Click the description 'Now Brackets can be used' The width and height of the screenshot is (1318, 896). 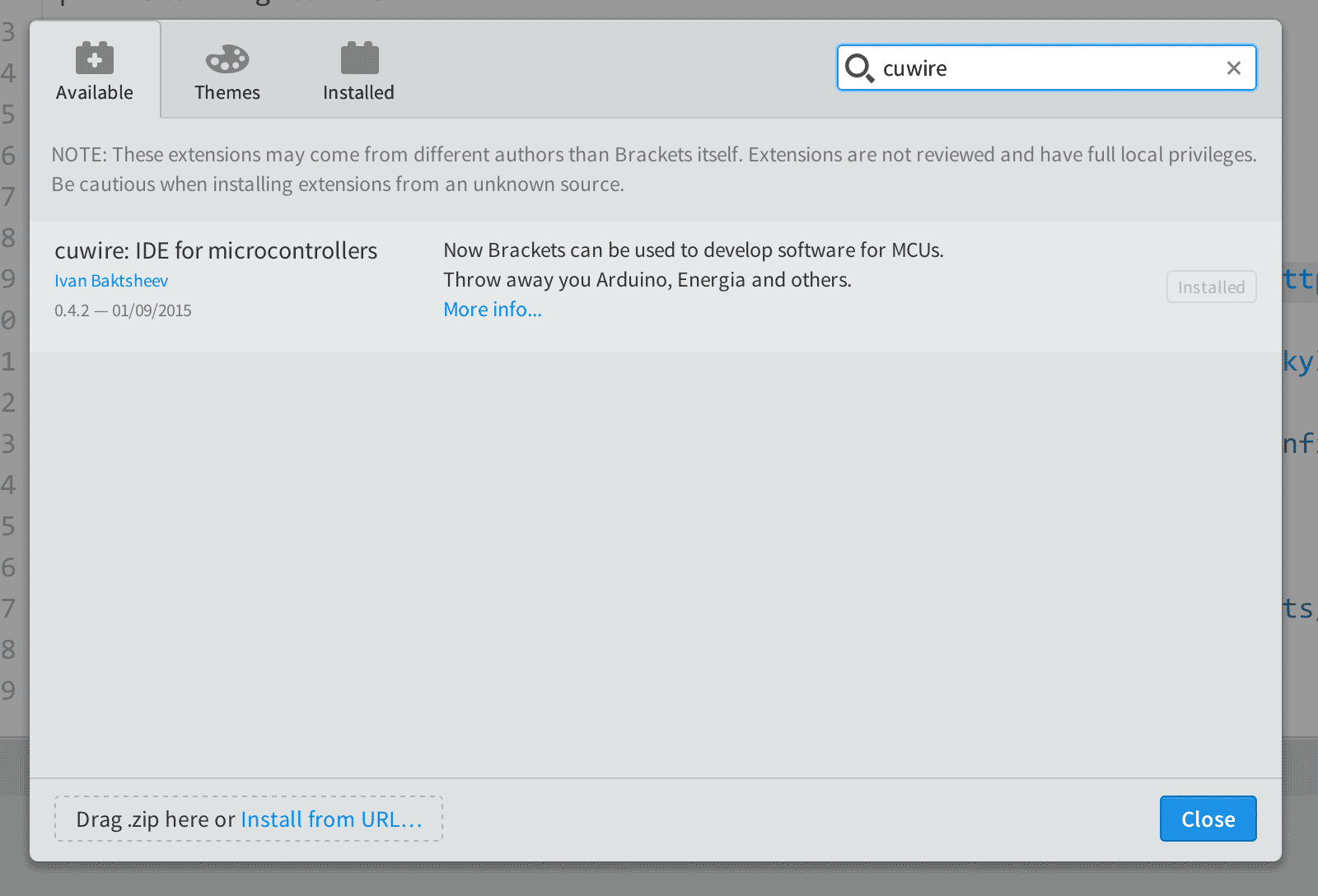(694, 250)
